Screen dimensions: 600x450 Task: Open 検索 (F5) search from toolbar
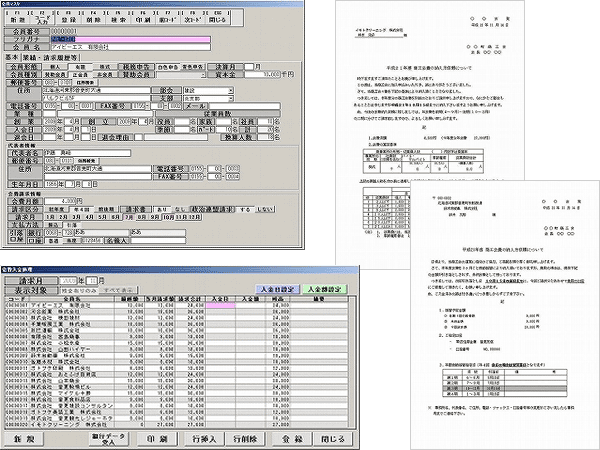coord(122,19)
